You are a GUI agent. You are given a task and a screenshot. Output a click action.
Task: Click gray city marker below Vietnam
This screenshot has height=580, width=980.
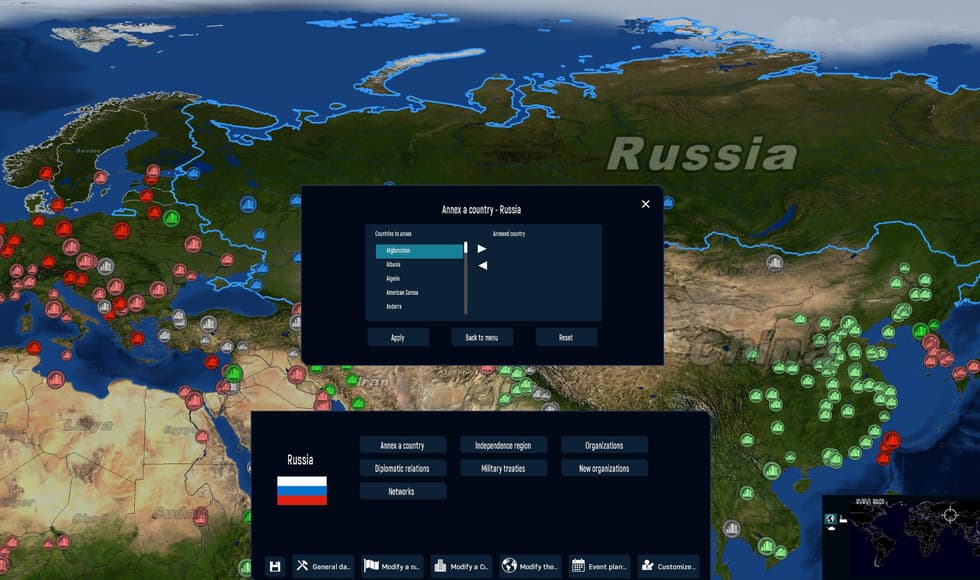pyautogui.click(x=731, y=528)
